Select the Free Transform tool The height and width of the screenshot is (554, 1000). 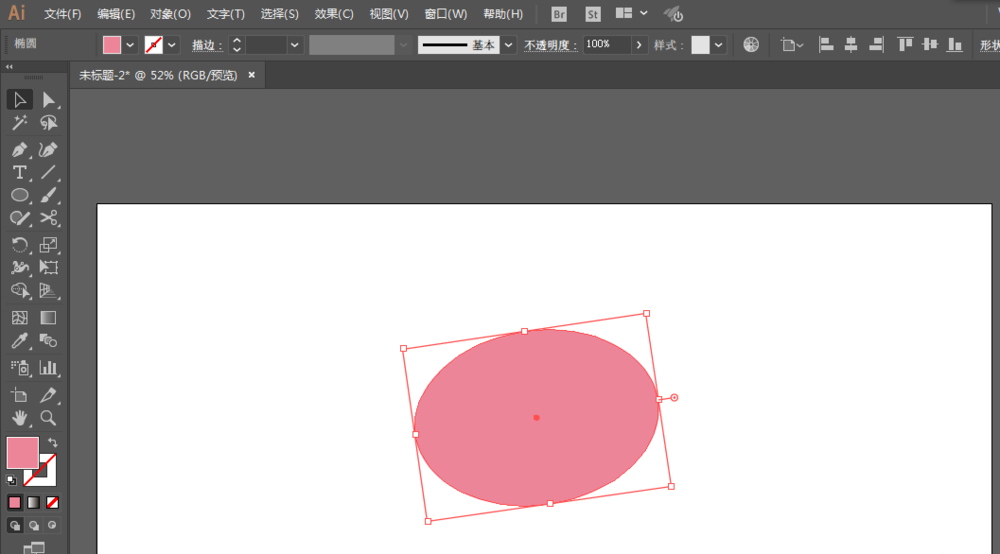48,268
